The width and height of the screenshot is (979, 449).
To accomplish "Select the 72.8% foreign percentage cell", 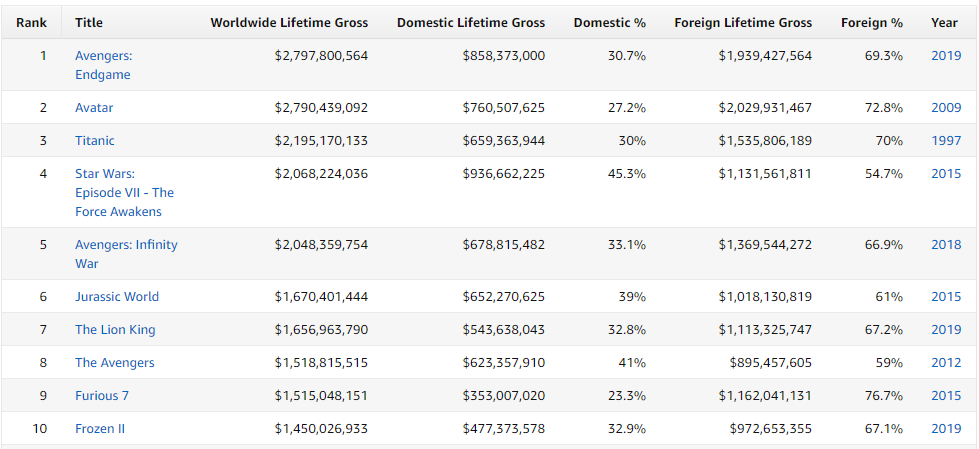I will pyautogui.click(x=883, y=107).
